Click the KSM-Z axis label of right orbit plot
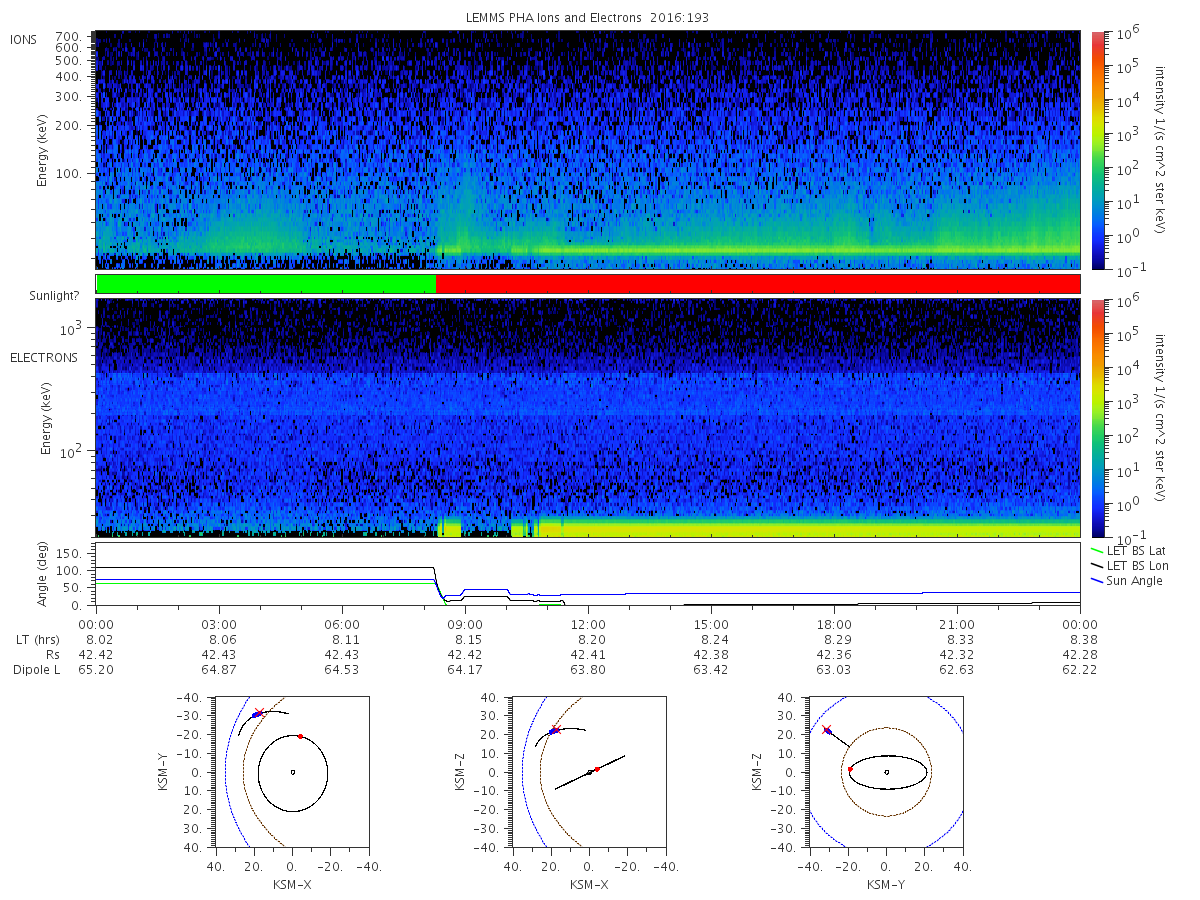Screen dimensions: 1200x900 (x=759, y=772)
